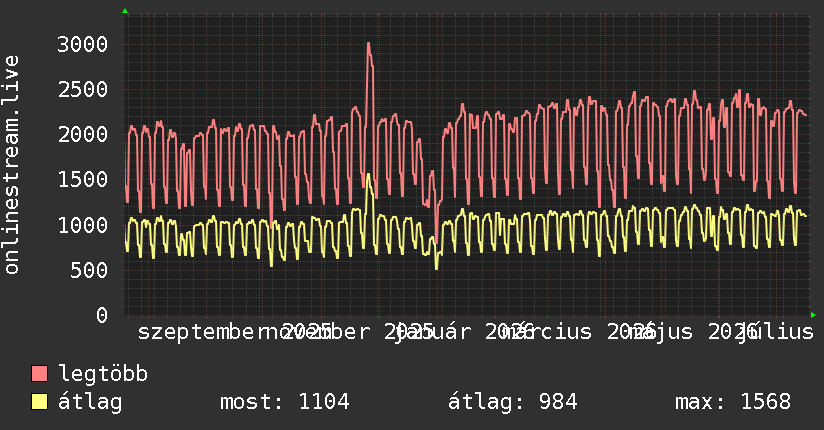Click the red legtöbb legend swatch
The image size is (824, 430).
tap(39, 374)
